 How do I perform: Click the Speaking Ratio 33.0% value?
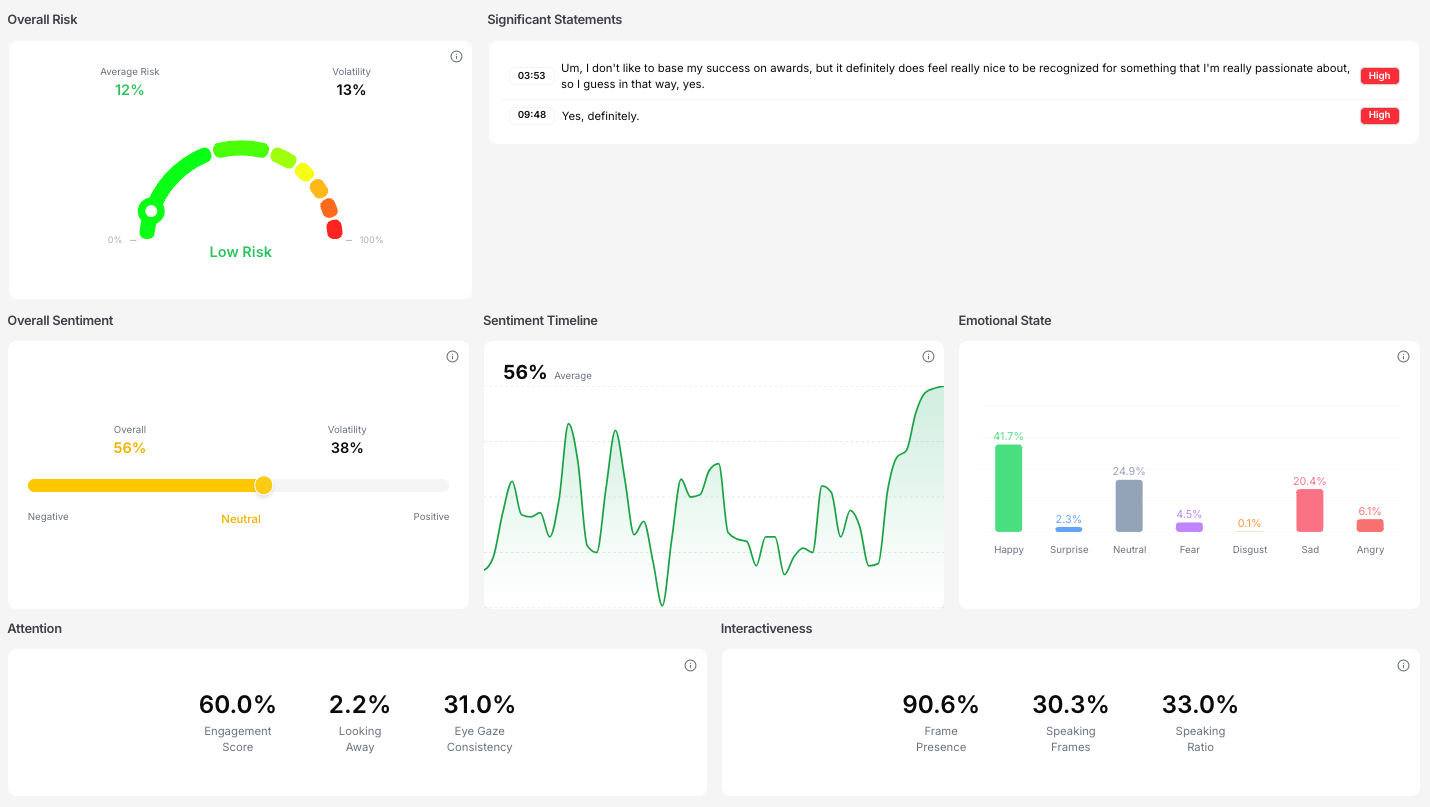[1200, 705]
